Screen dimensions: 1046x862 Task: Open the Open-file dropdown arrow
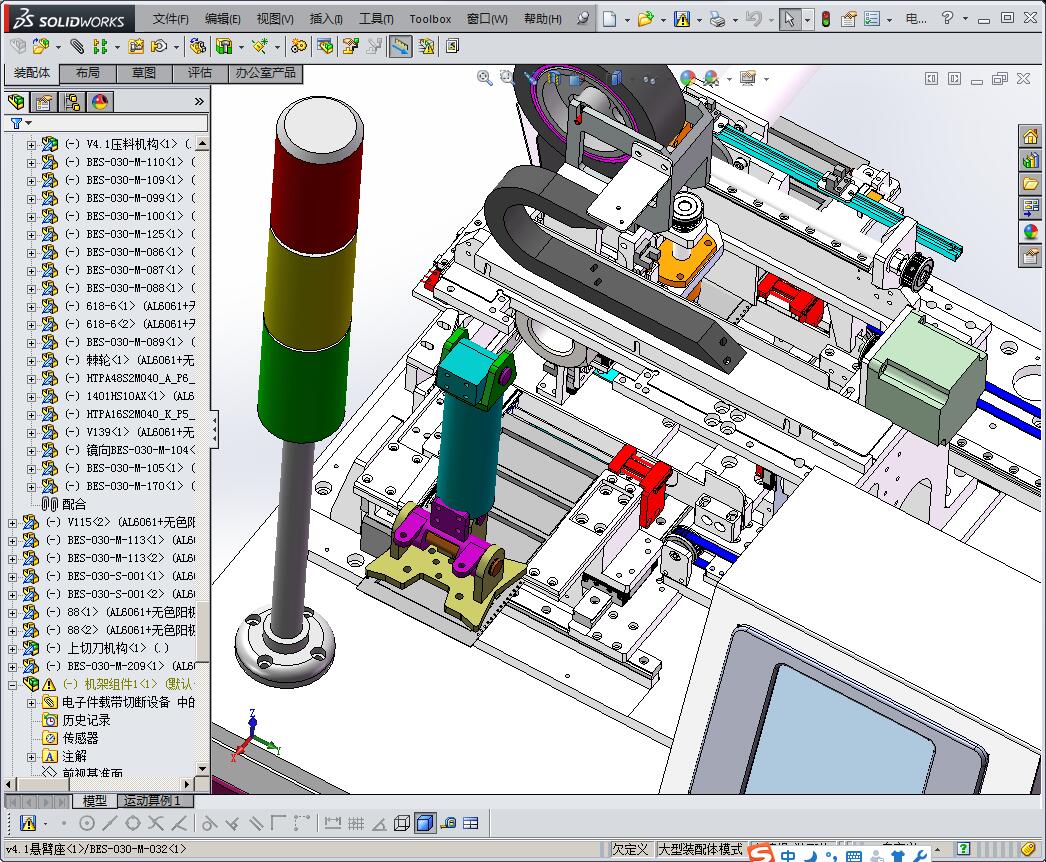coord(663,20)
